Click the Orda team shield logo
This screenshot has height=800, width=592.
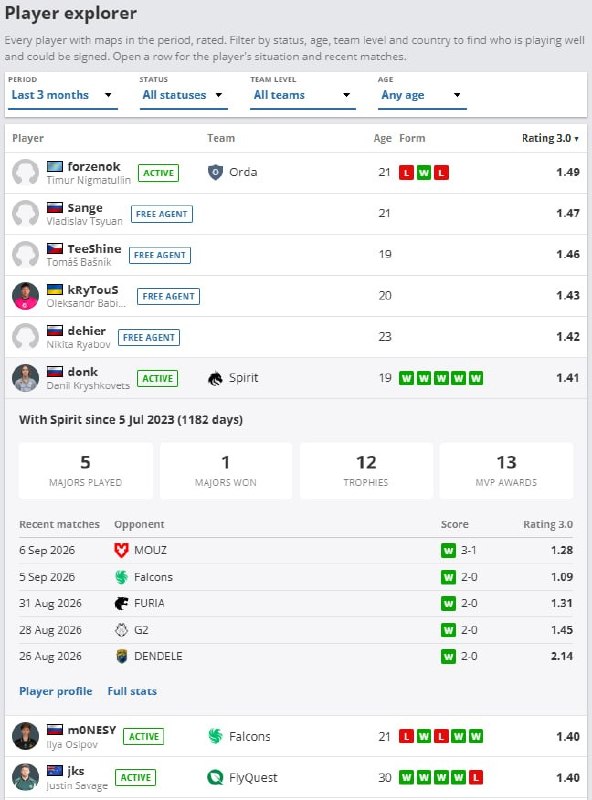[x=215, y=172]
